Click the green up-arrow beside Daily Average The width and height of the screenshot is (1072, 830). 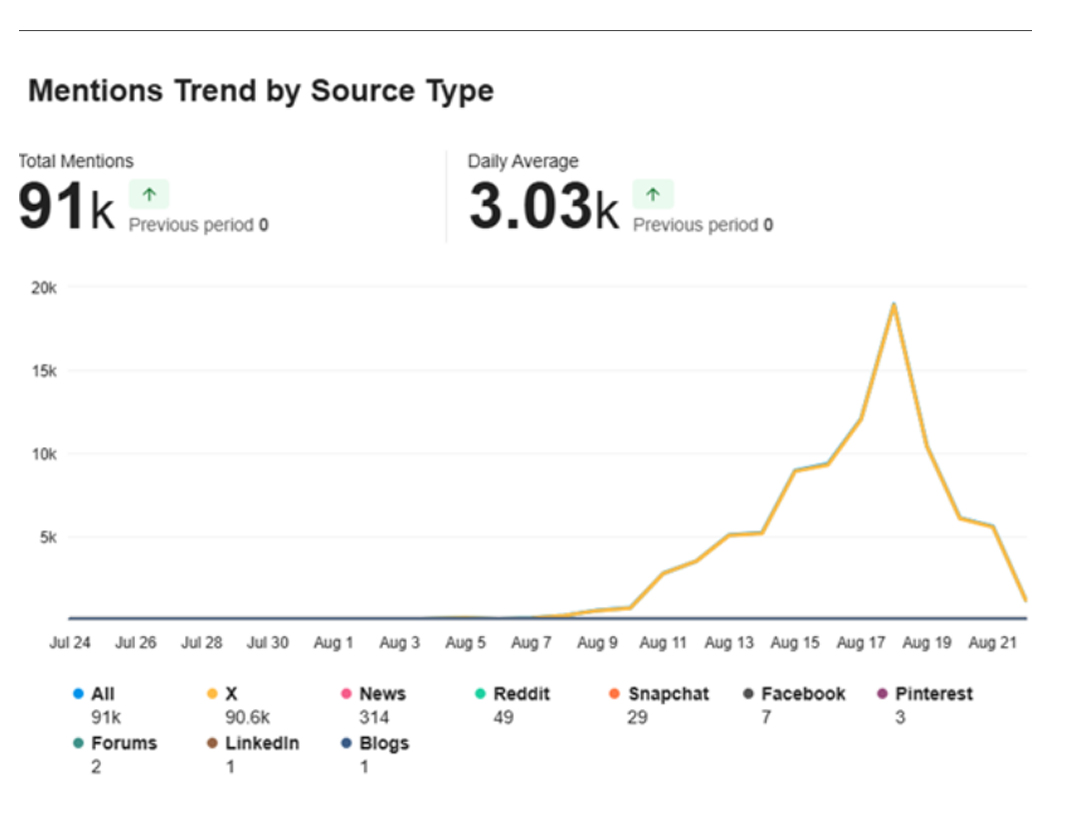[653, 194]
